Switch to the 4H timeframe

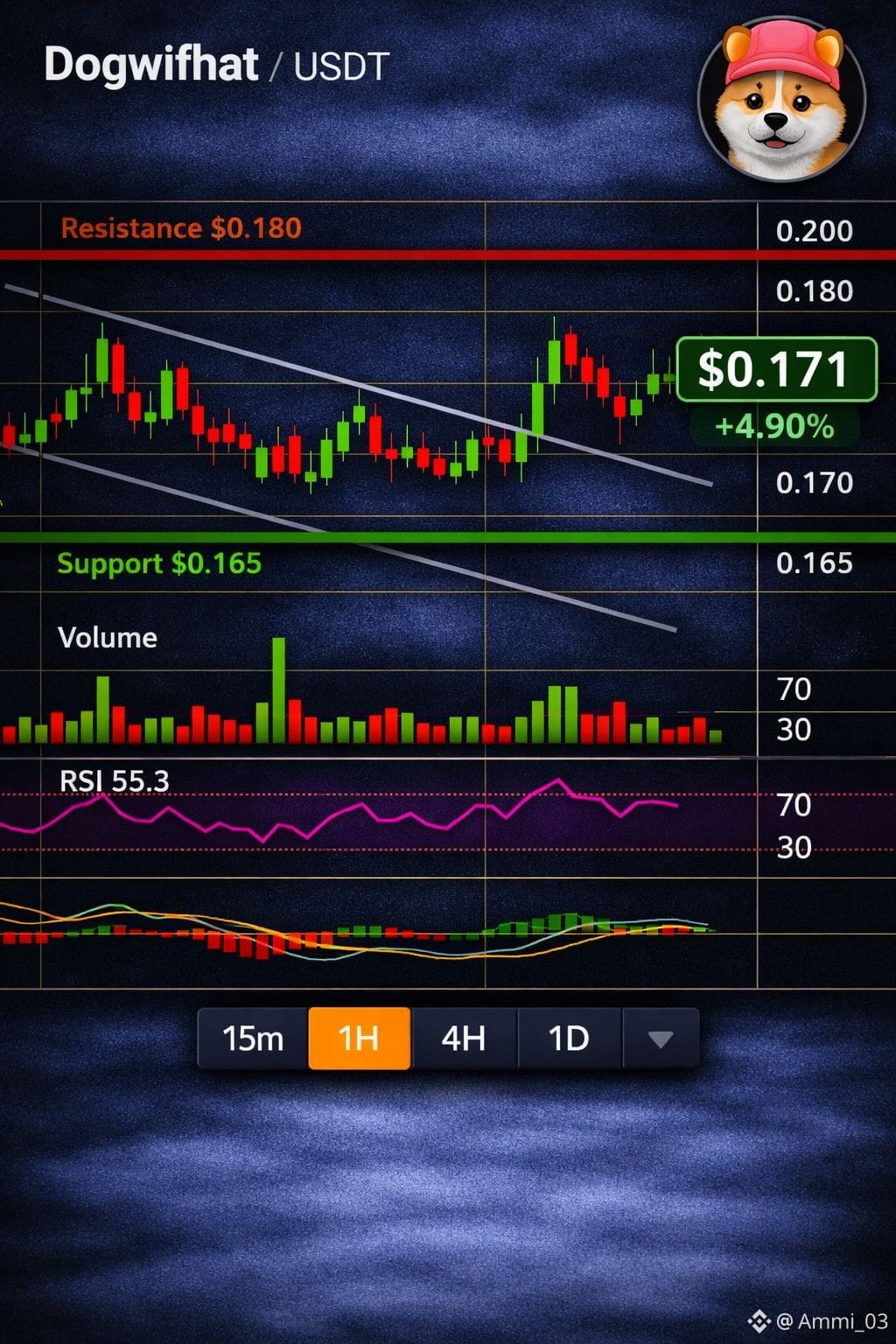click(464, 1039)
